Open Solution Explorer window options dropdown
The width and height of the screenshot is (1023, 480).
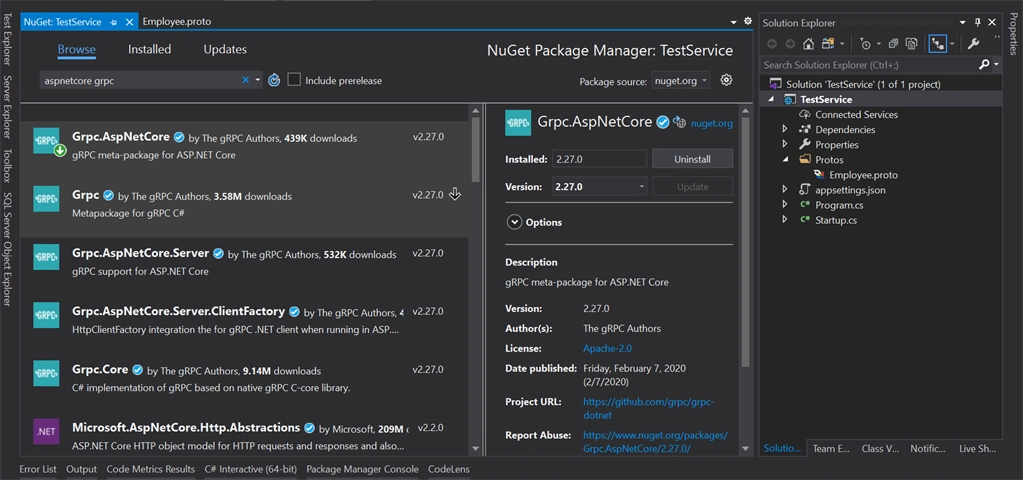(x=963, y=23)
